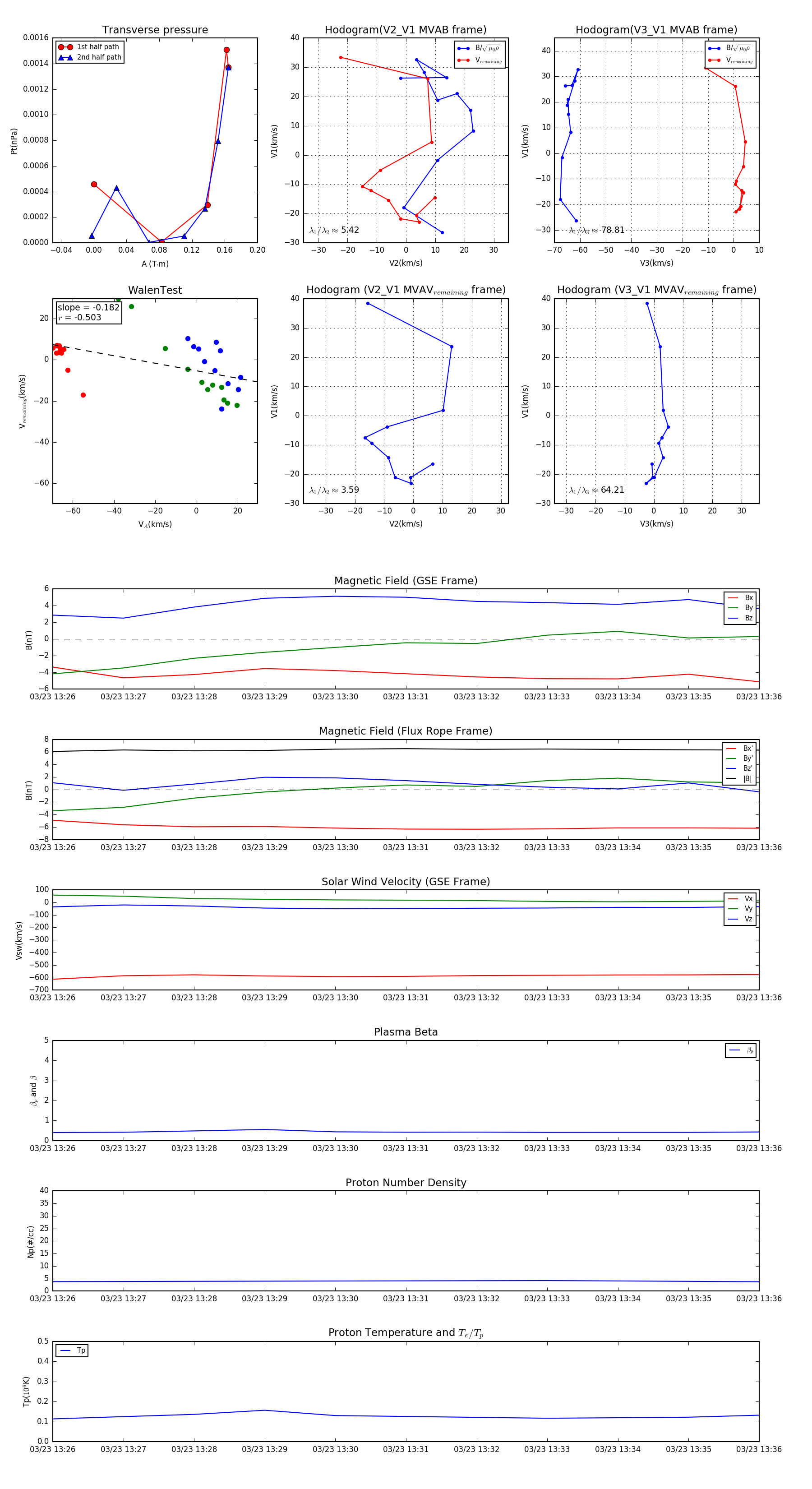This screenshot has width=812, height=1489.
Task: Click the 'A (T·m)' x-axis label
Action: [x=155, y=264]
